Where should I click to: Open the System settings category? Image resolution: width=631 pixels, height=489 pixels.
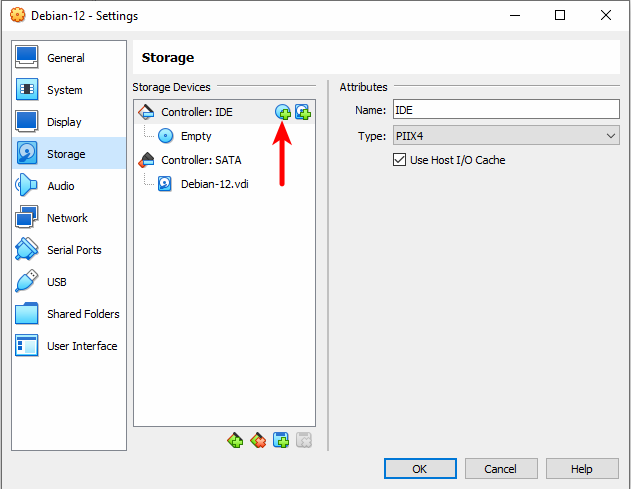65,90
